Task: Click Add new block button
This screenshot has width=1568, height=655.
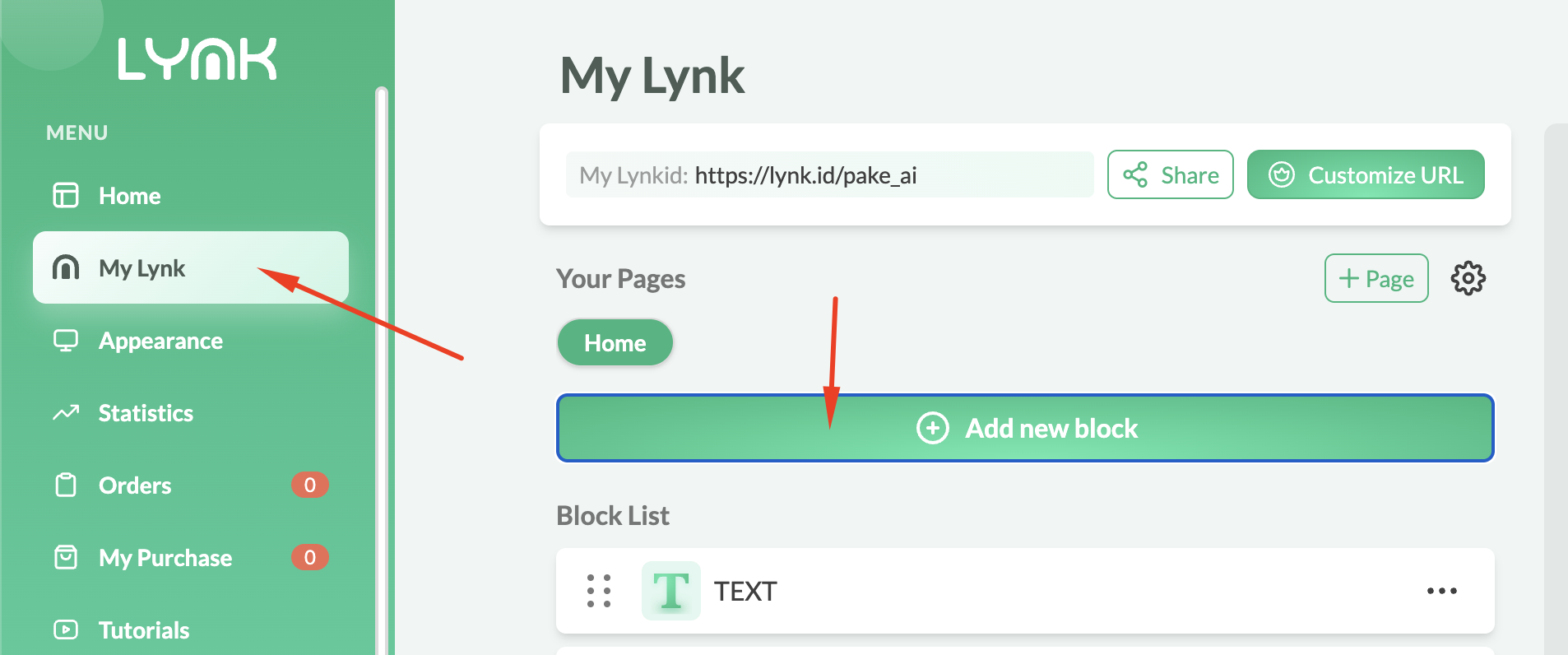Action: point(1025,428)
